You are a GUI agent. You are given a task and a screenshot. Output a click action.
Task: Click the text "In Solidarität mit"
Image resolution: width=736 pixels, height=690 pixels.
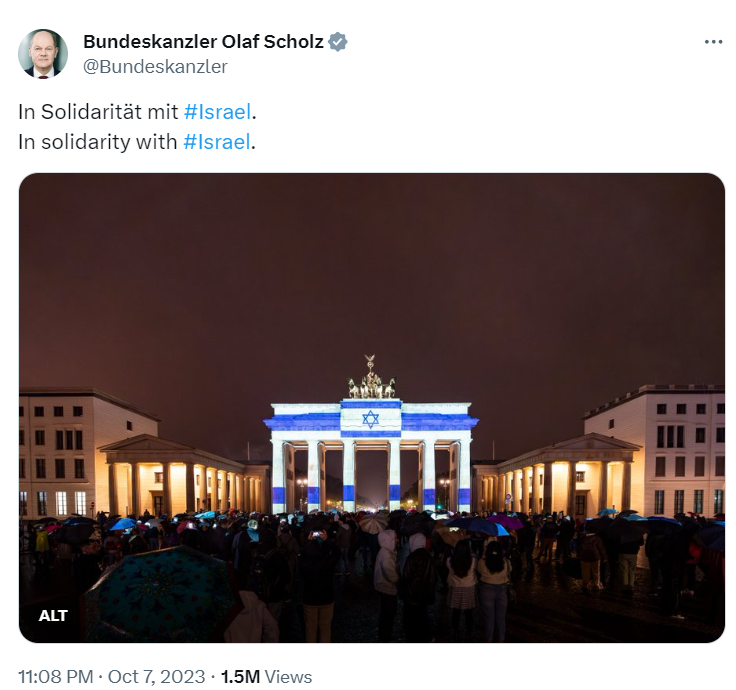[98, 112]
